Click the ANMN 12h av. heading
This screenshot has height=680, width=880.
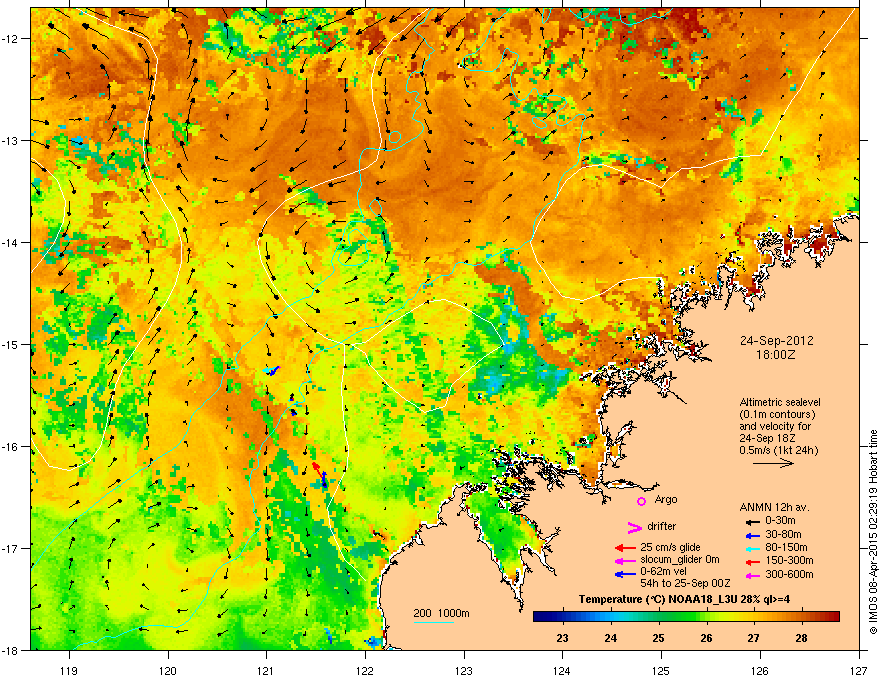click(x=774, y=507)
